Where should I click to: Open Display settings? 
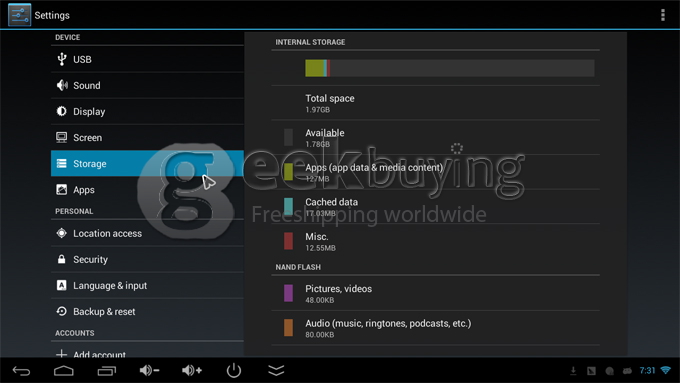coord(147,111)
